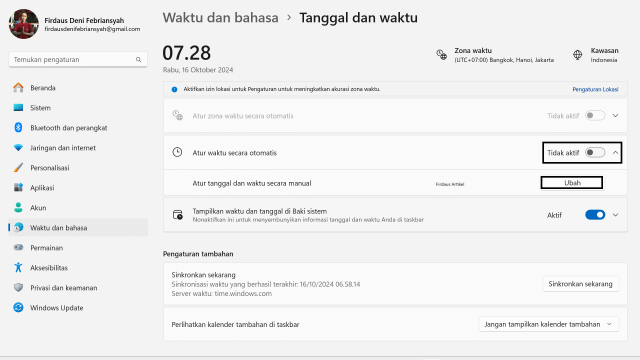Image resolution: width=640 pixels, height=360 pixels.
Task: Click the Rabu, 16 Oktober 2024 date text
Action: coord(198,70)
